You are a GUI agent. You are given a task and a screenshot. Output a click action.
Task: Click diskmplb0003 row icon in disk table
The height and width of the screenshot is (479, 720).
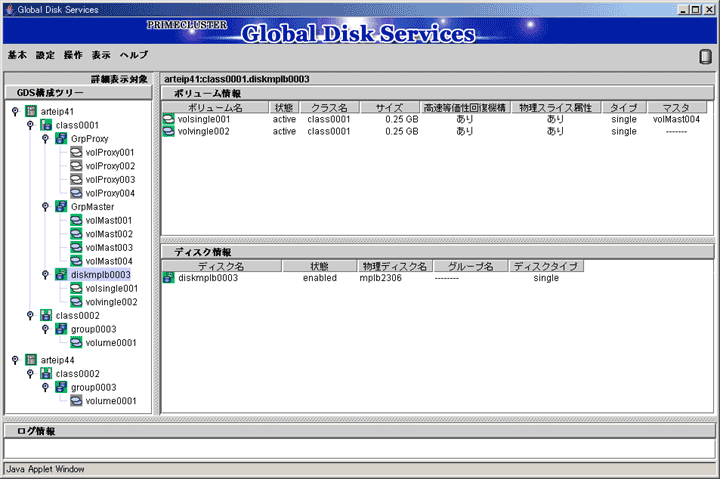point(169,277)
